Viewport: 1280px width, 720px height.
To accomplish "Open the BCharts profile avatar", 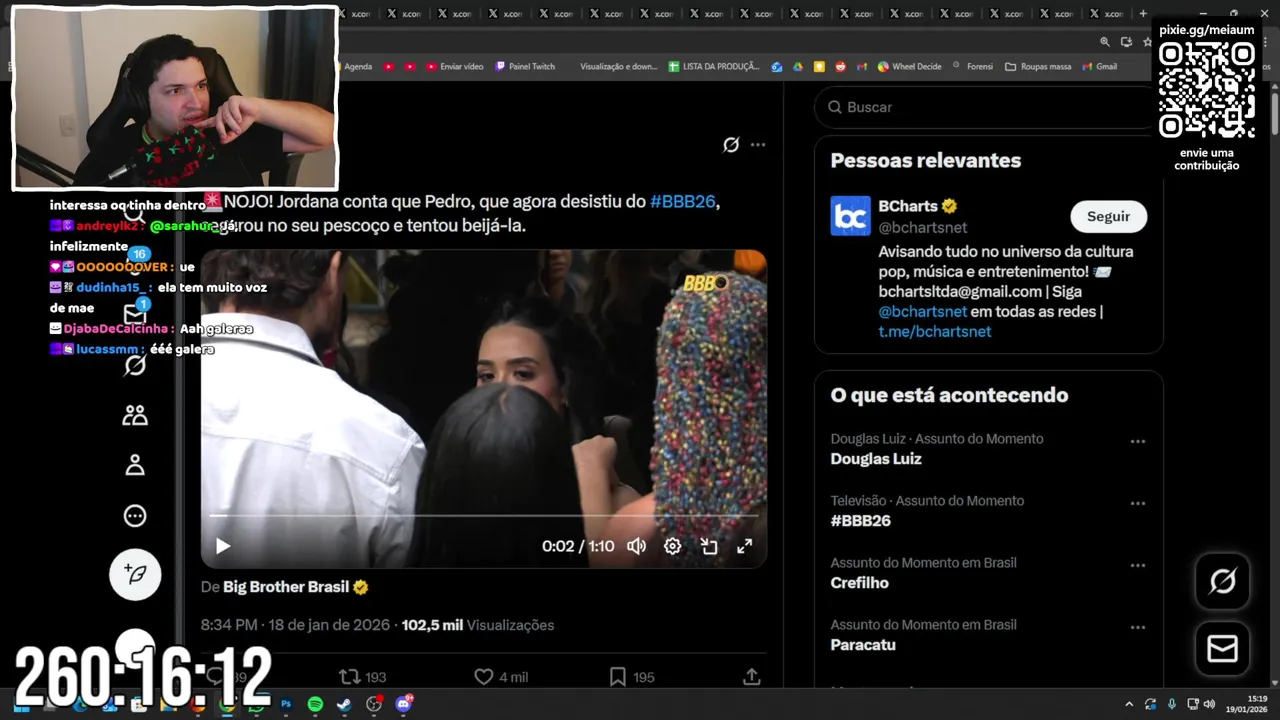I will (x=850, y=216).
